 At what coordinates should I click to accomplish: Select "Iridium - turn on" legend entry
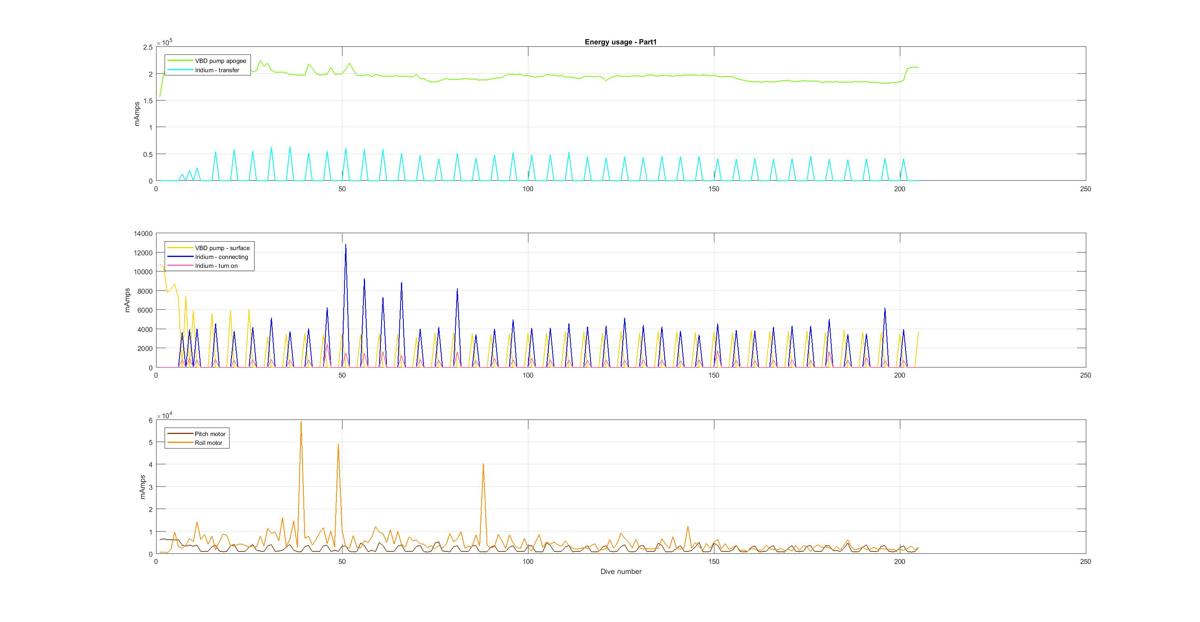point(205,265)
